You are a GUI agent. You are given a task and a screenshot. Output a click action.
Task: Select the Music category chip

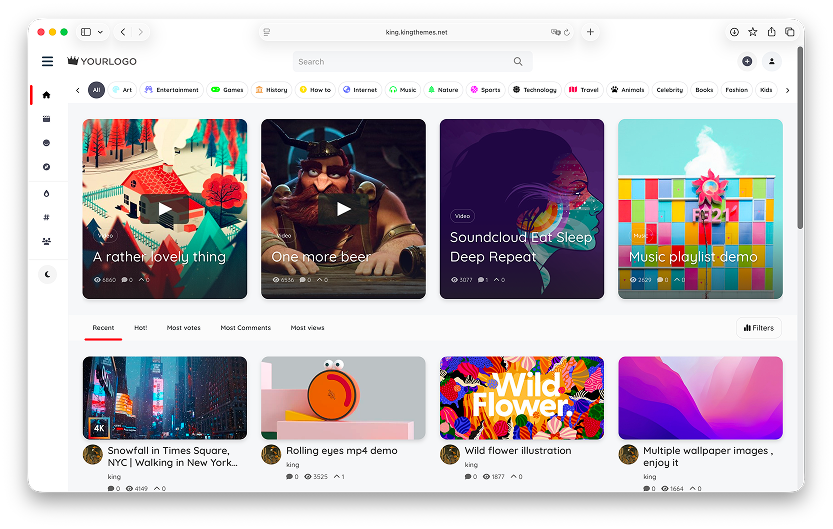403,90
